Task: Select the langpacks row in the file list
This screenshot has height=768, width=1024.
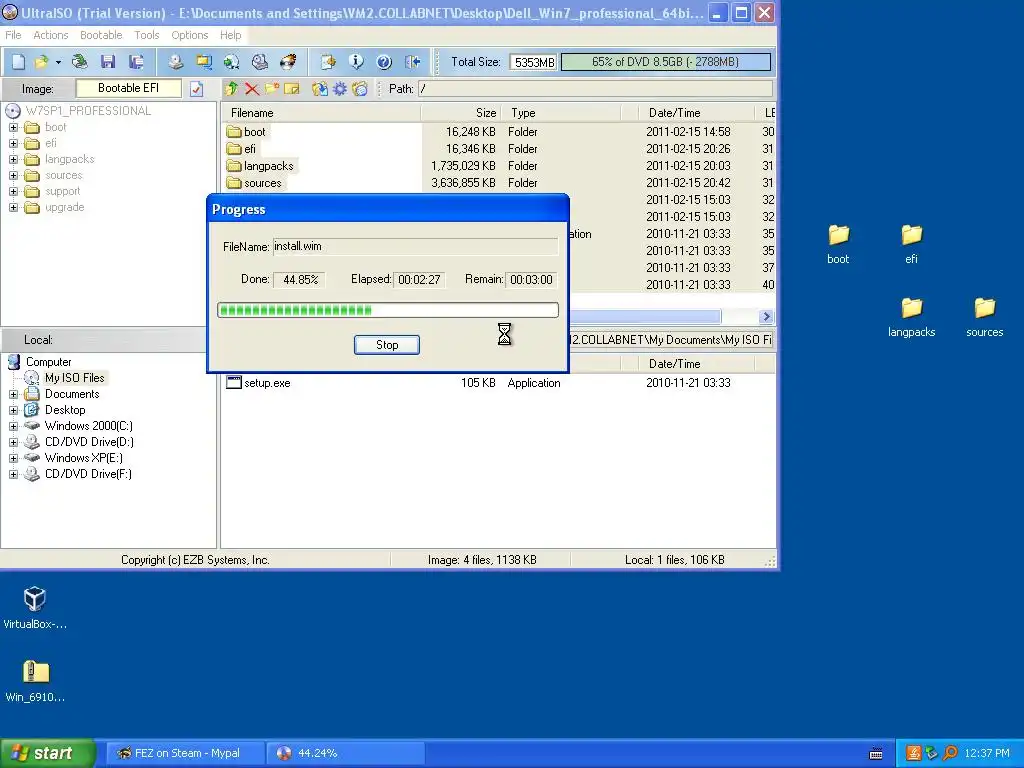Action: [498, 166]
